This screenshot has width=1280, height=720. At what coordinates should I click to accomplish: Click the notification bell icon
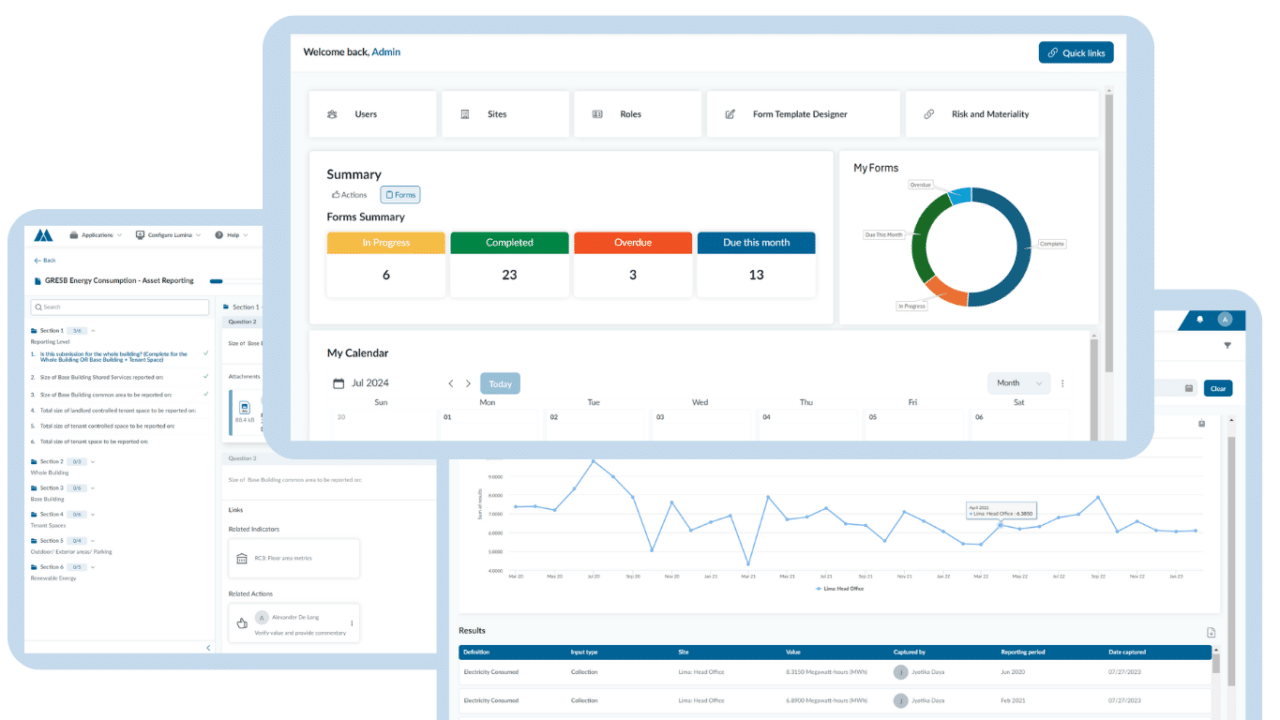(1200, 320)
